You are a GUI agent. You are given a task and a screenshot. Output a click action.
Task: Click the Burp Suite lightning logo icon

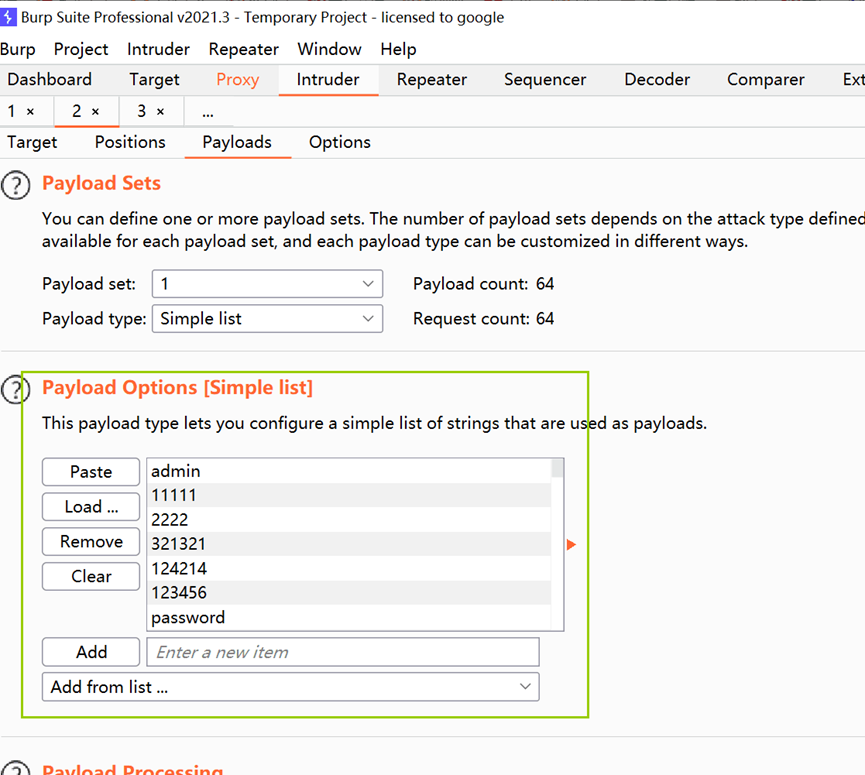[8, 17]
